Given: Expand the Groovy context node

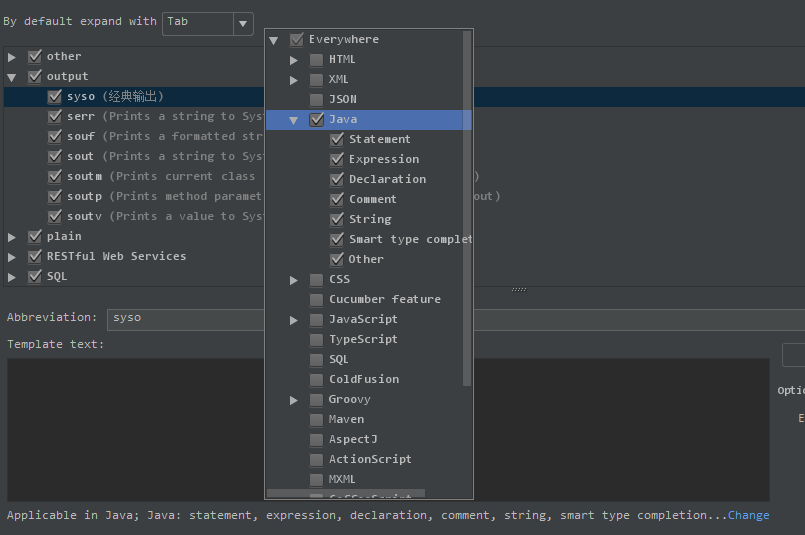Looking at the screenshot, I should coord(294,400).
